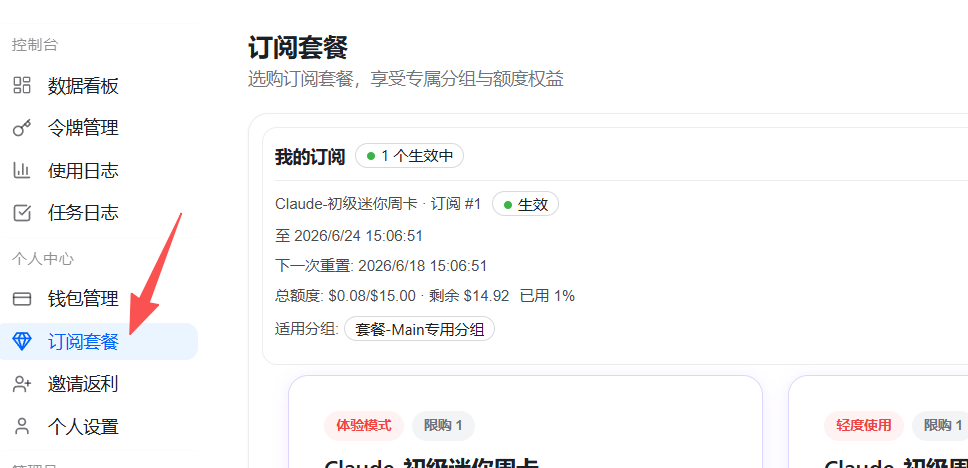The image size is (968, 468).
Task: Click the 任务日志 checkbox icon
Action: [22, 213]
